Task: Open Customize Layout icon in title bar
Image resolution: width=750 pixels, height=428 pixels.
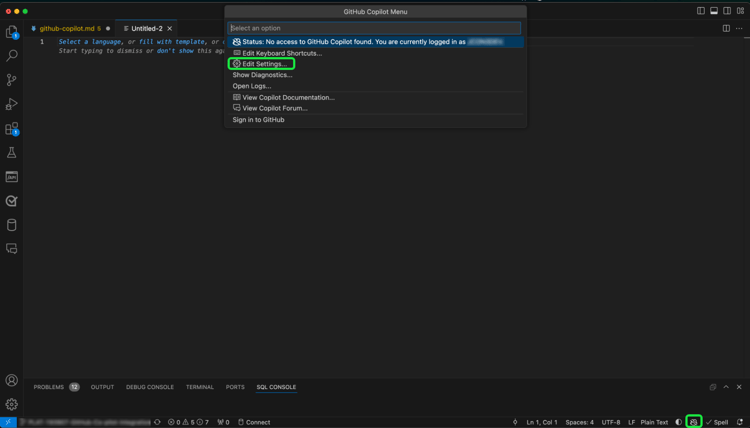Action: [x=740, y=11]
